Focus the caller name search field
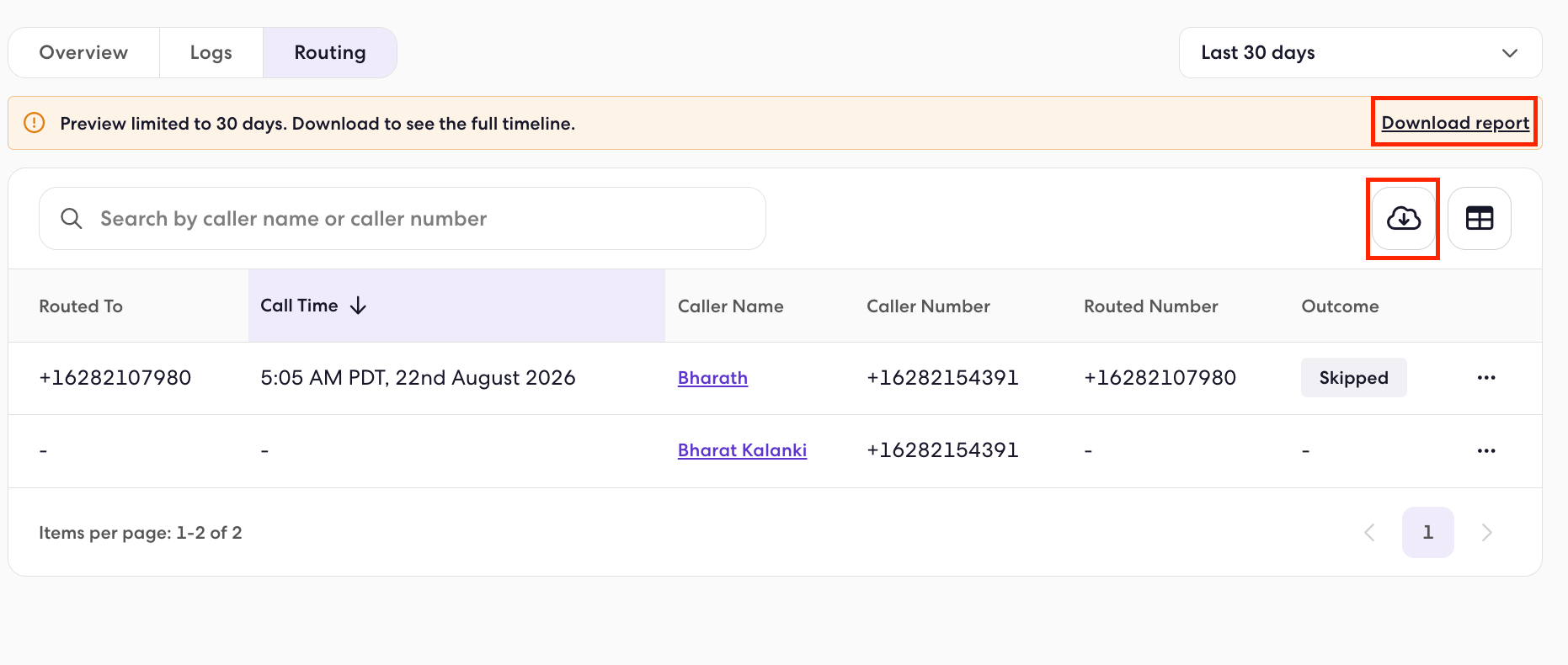 403,219
